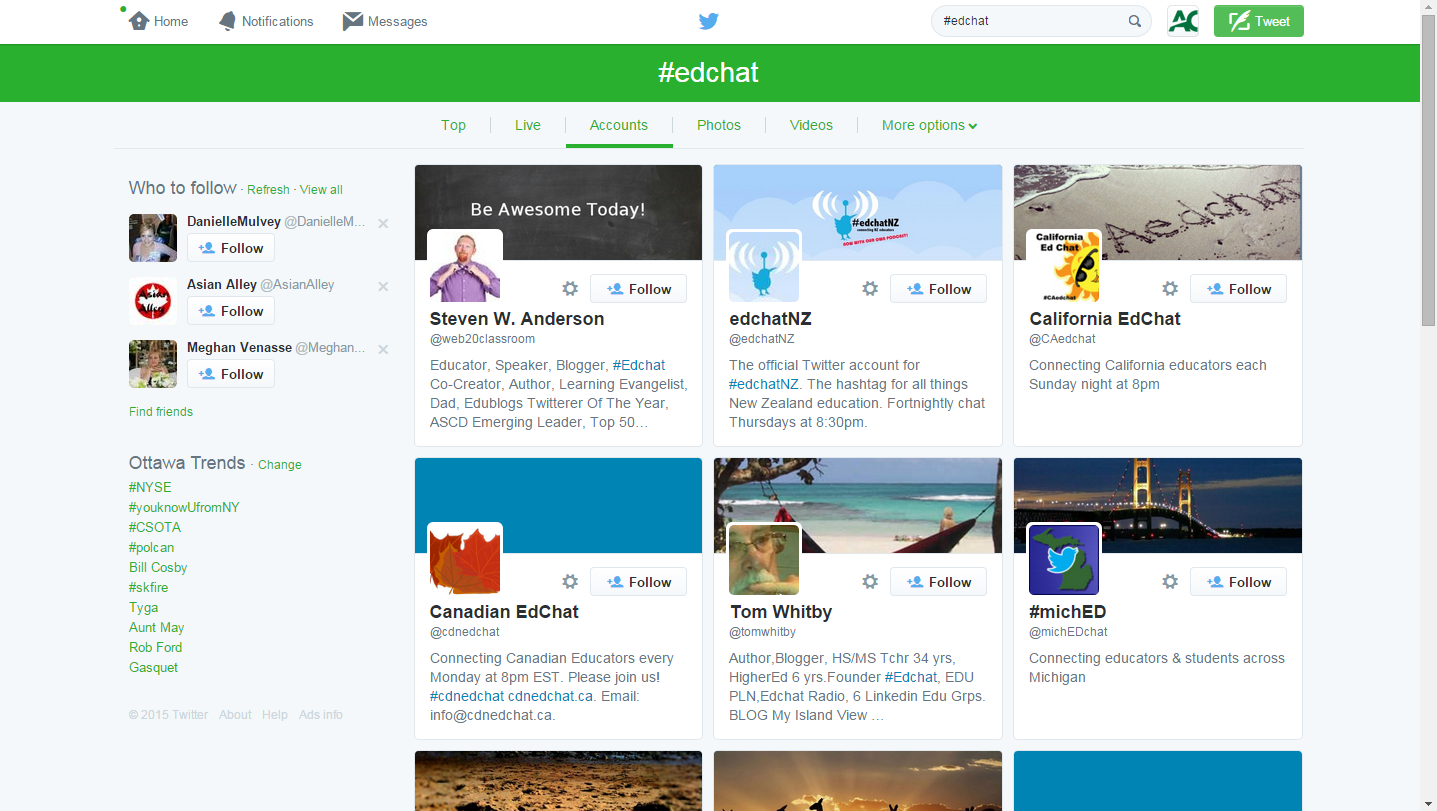Follow DanielleMulvey

231,248
